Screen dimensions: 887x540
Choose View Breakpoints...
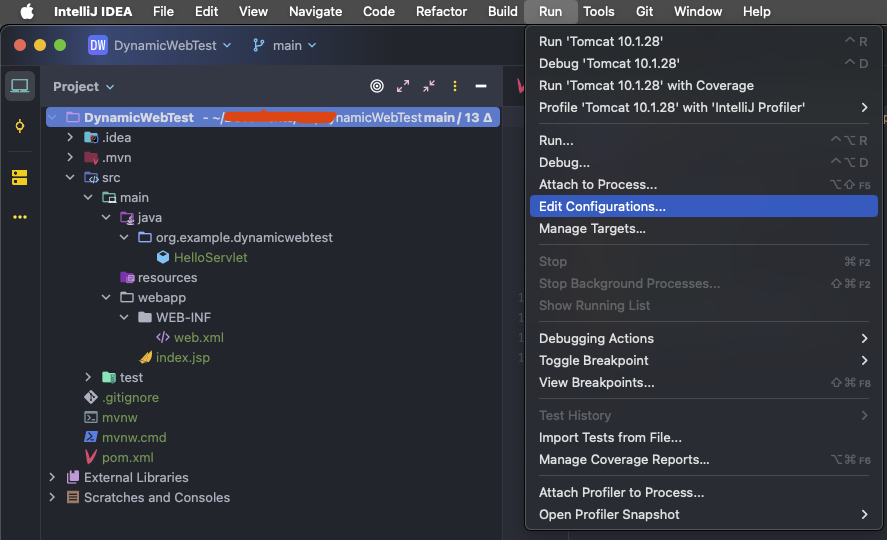click(704, 382)
